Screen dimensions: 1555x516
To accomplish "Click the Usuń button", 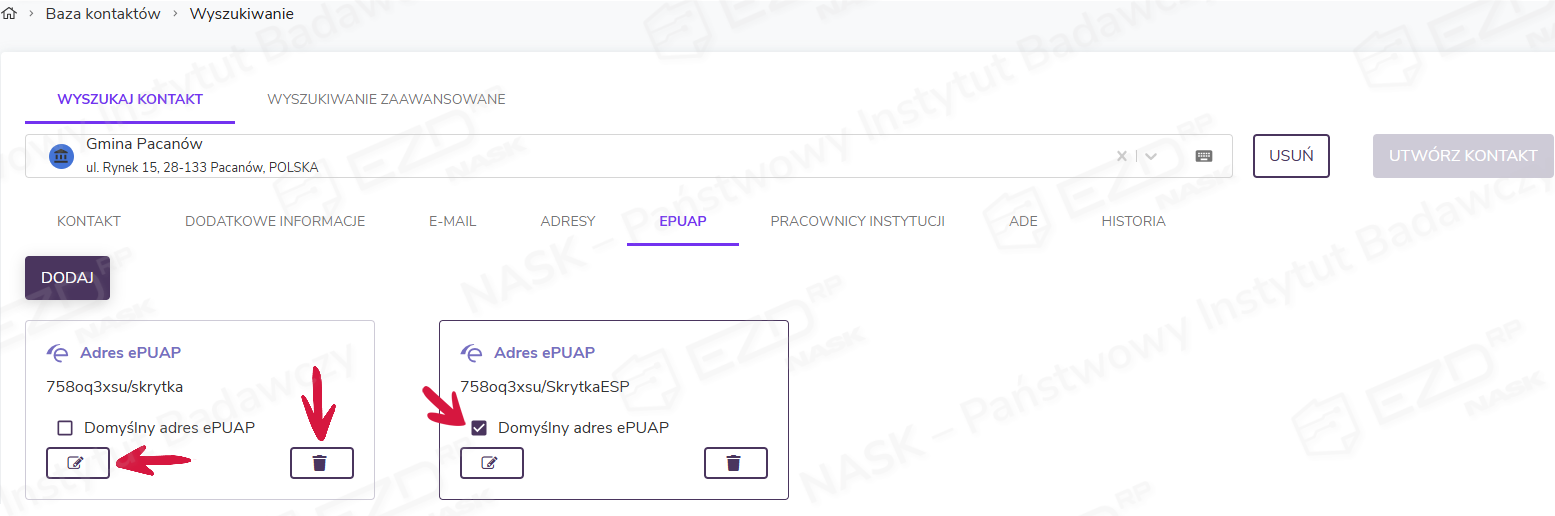I will coord(1291,156).
